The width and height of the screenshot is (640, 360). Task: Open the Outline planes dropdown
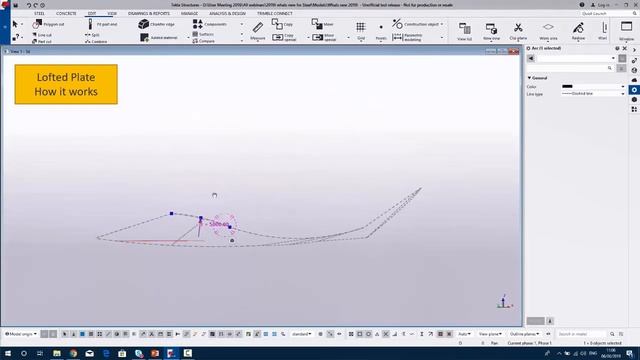pyautogui.click(x=524, y=334)
